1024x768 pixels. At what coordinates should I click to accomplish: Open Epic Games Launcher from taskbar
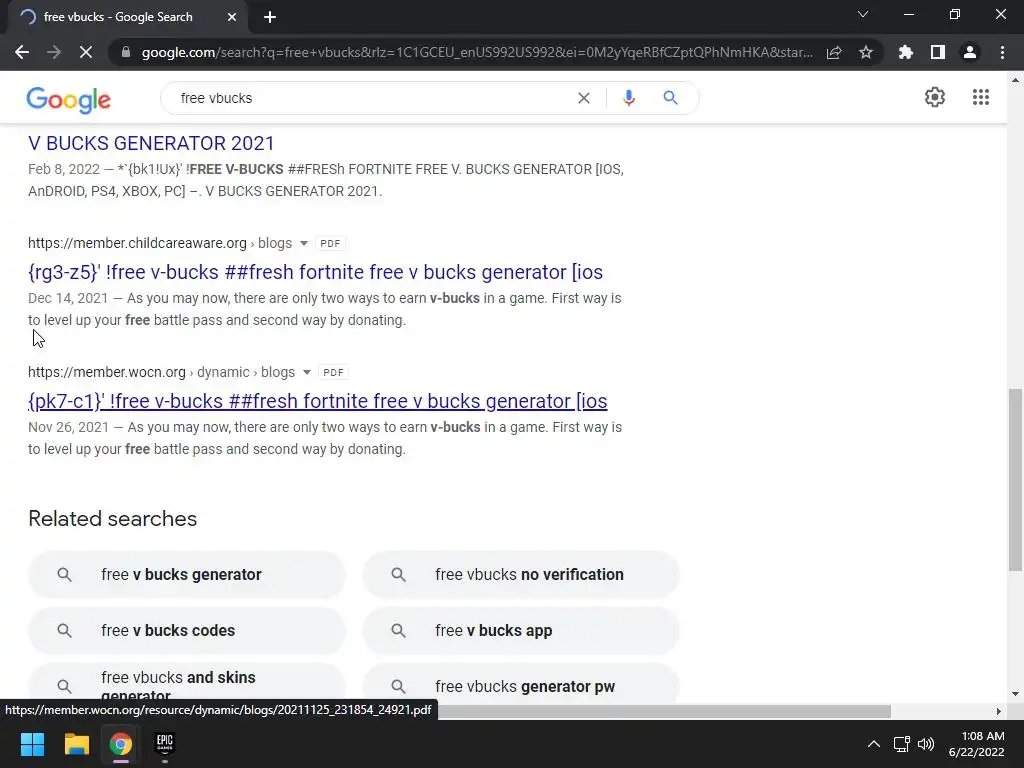coord(165,744)
